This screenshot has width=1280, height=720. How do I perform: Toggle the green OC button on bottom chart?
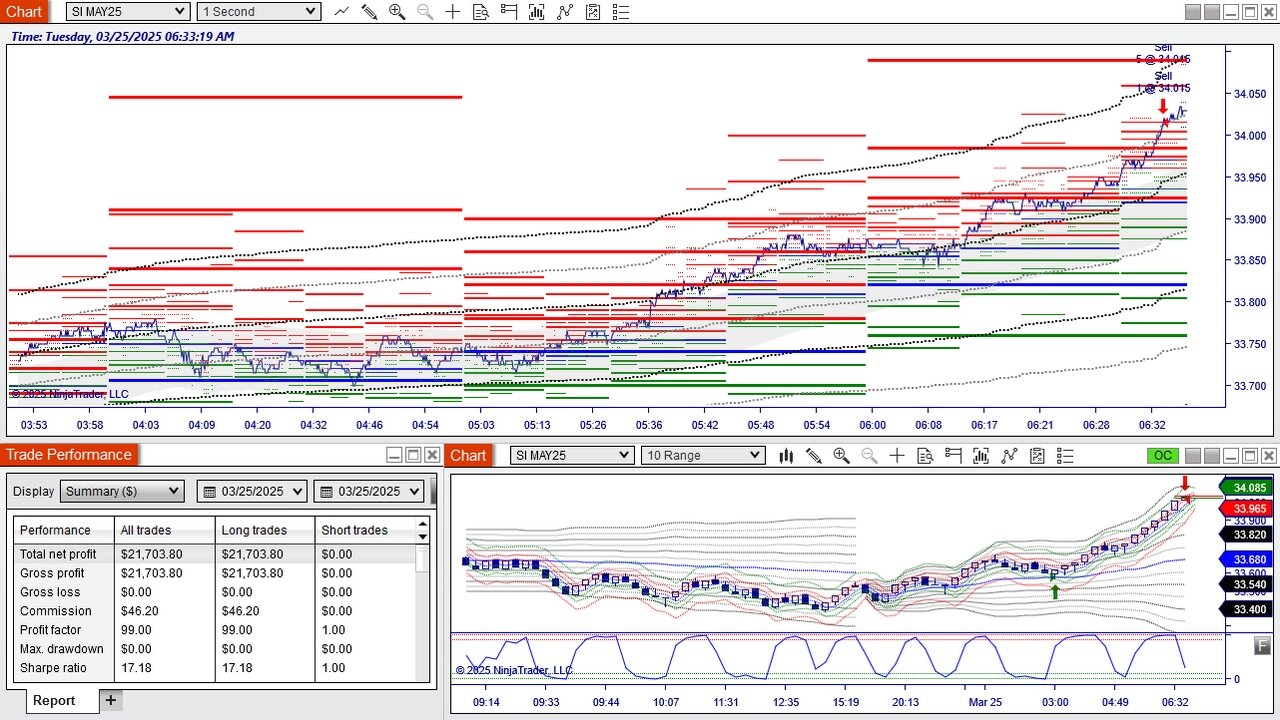pos(1163,456)
